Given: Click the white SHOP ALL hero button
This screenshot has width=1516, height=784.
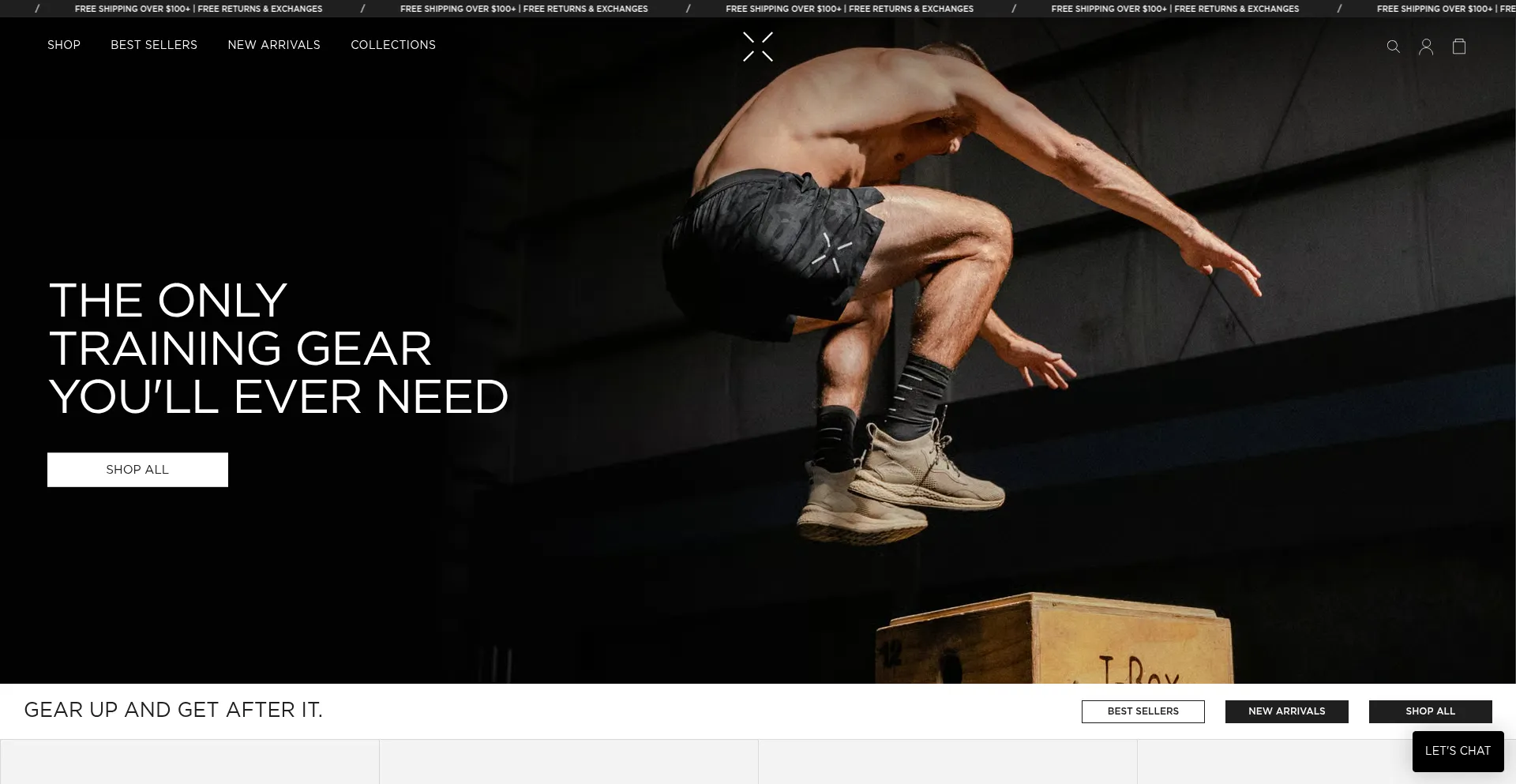Looking at the screenshot, I should (x=137, y=470).
